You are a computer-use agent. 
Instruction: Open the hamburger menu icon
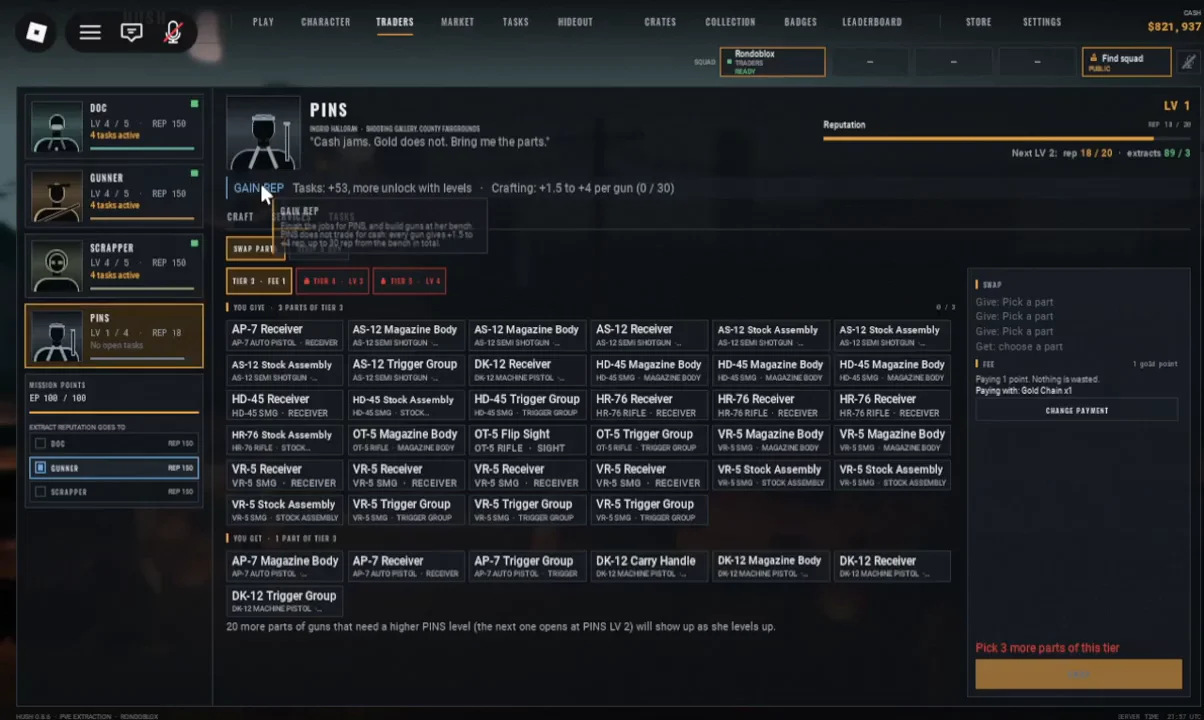click(90, 33)
